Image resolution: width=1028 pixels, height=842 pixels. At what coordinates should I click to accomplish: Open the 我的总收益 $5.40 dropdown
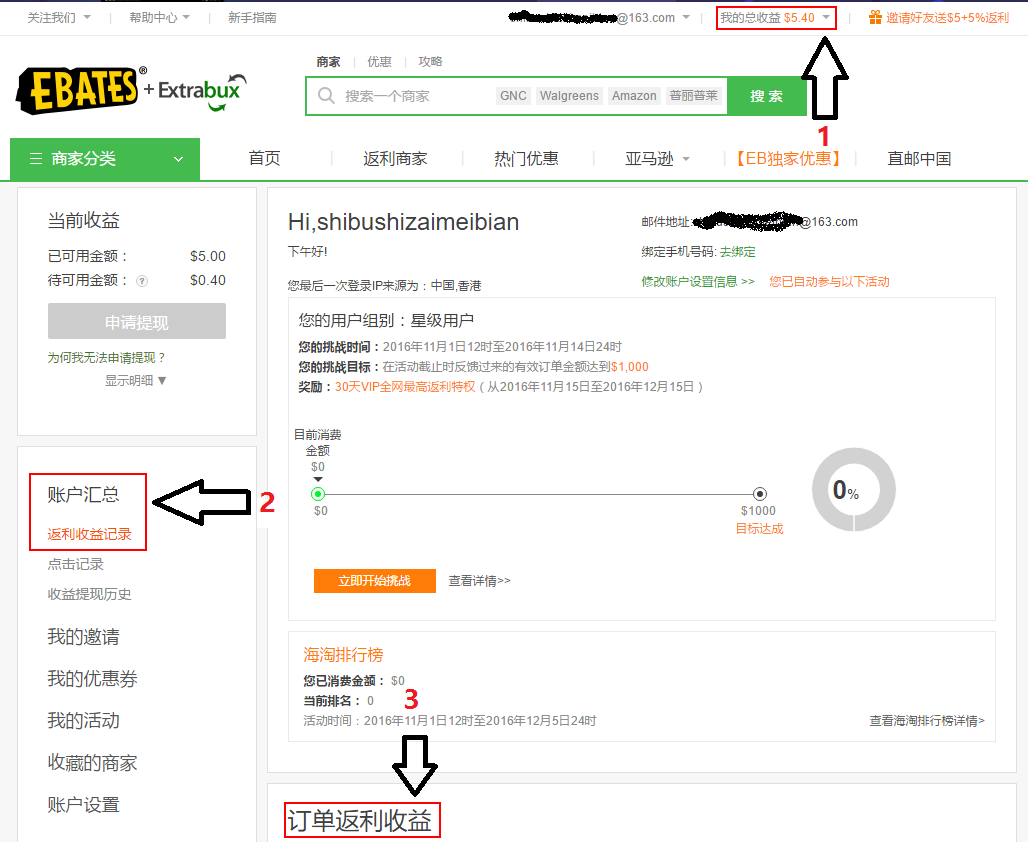click(775, 17)
